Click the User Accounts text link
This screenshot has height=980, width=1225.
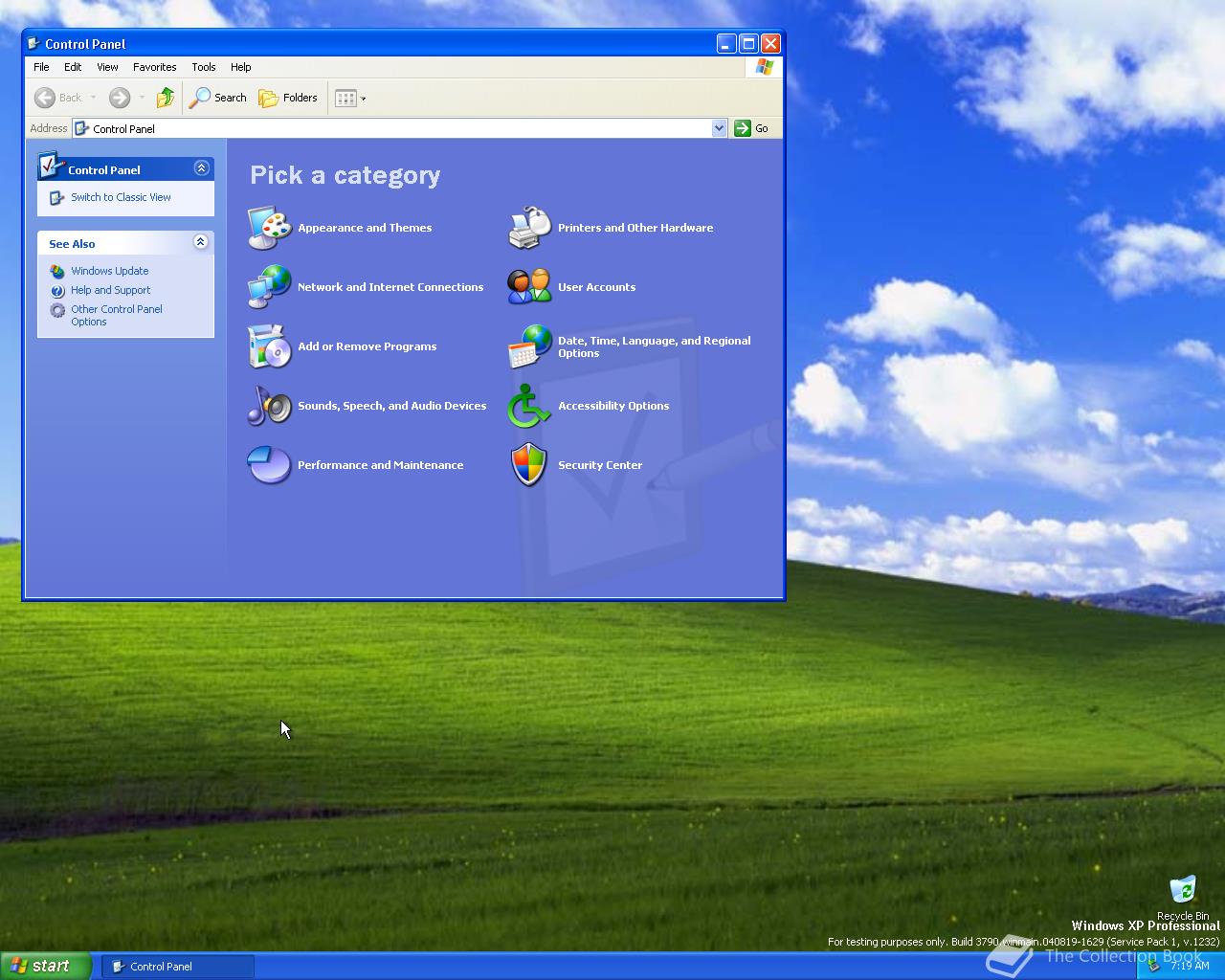[597, 287]
